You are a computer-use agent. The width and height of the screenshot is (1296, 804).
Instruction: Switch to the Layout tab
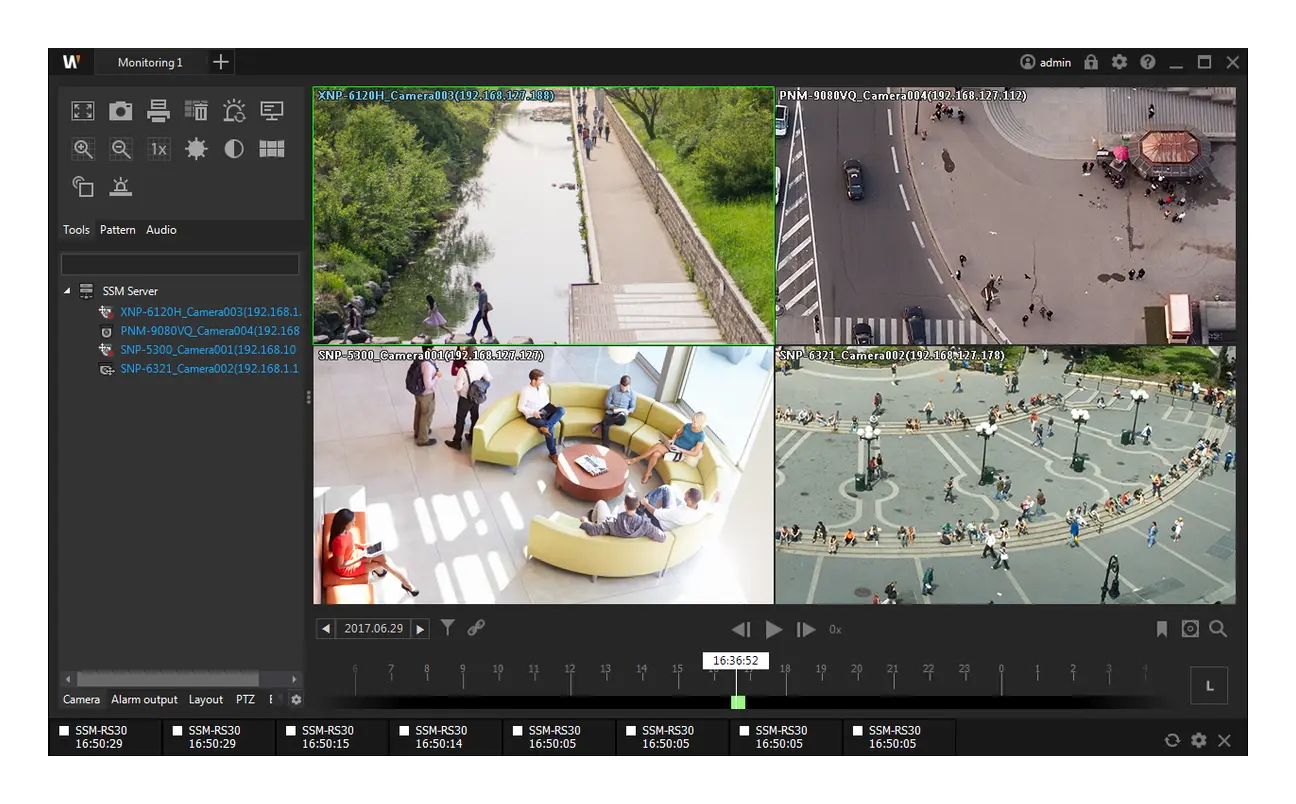[206, 700]
